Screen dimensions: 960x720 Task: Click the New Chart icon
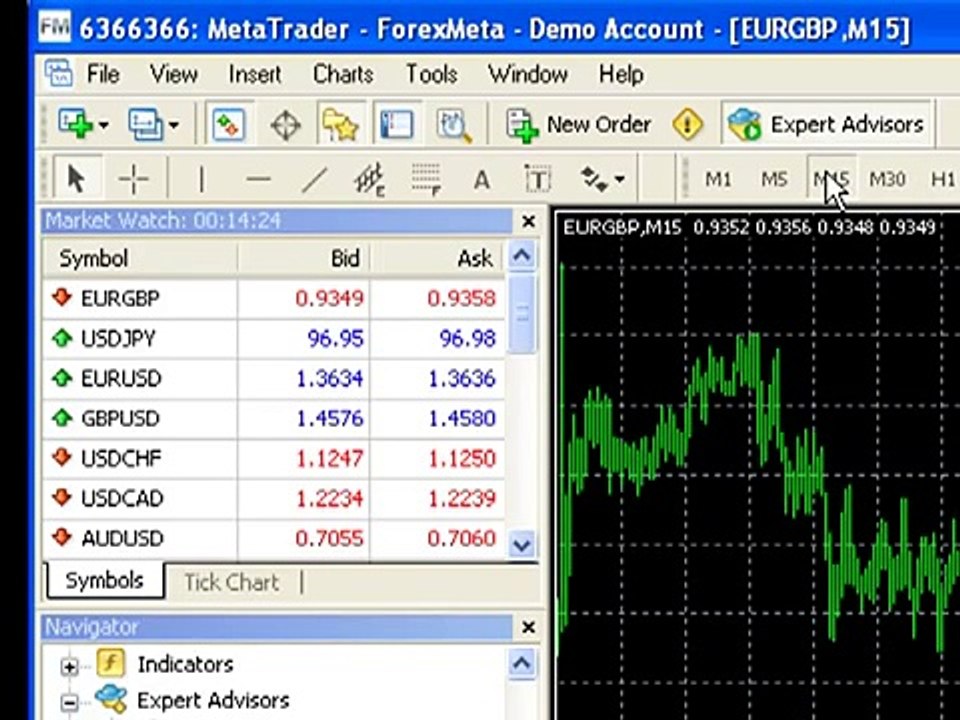click(x=74, y=124)
